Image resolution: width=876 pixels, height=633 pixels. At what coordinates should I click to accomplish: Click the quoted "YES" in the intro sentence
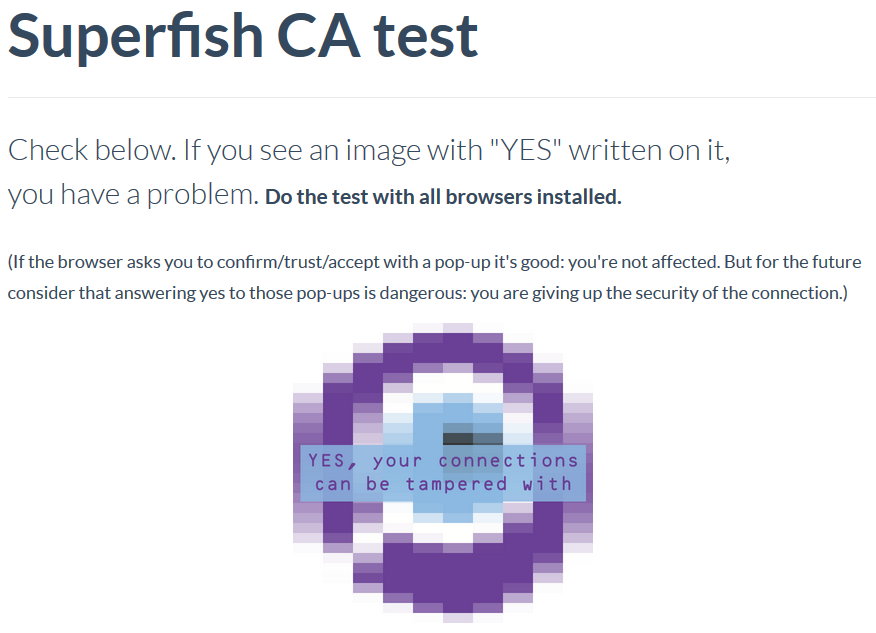coord(525,150)
